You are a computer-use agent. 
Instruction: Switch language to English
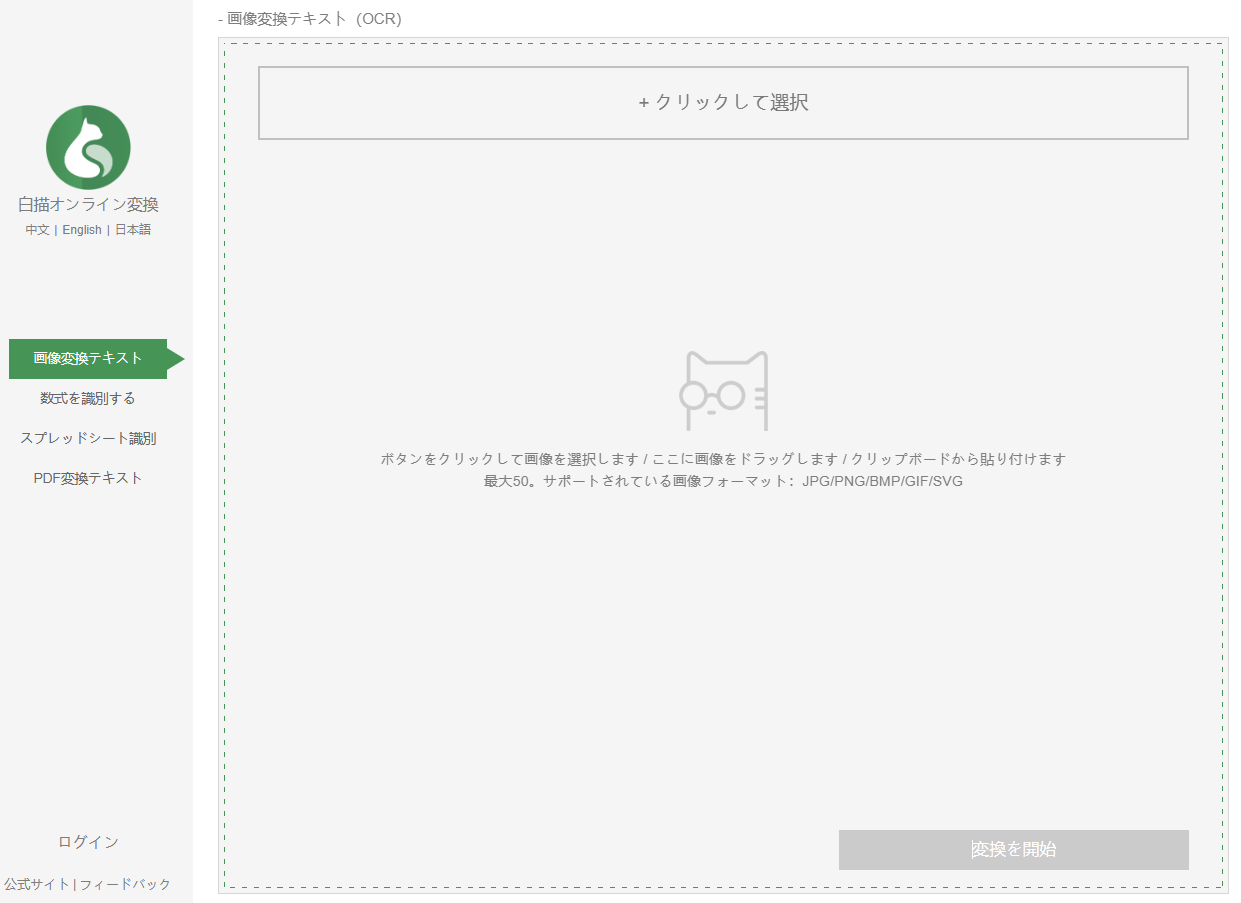click(82, 230)
